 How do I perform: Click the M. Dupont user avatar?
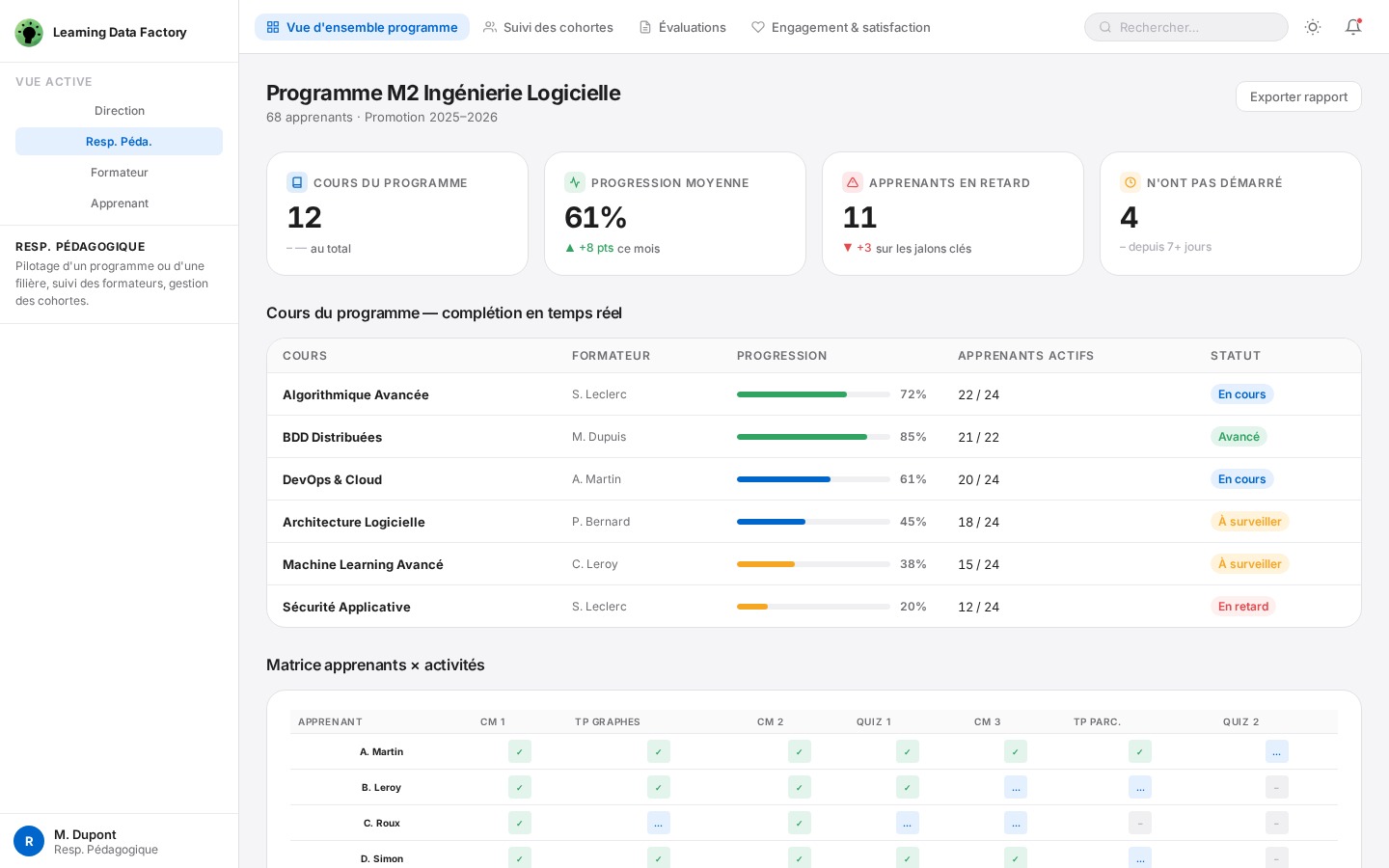[29, 841]
